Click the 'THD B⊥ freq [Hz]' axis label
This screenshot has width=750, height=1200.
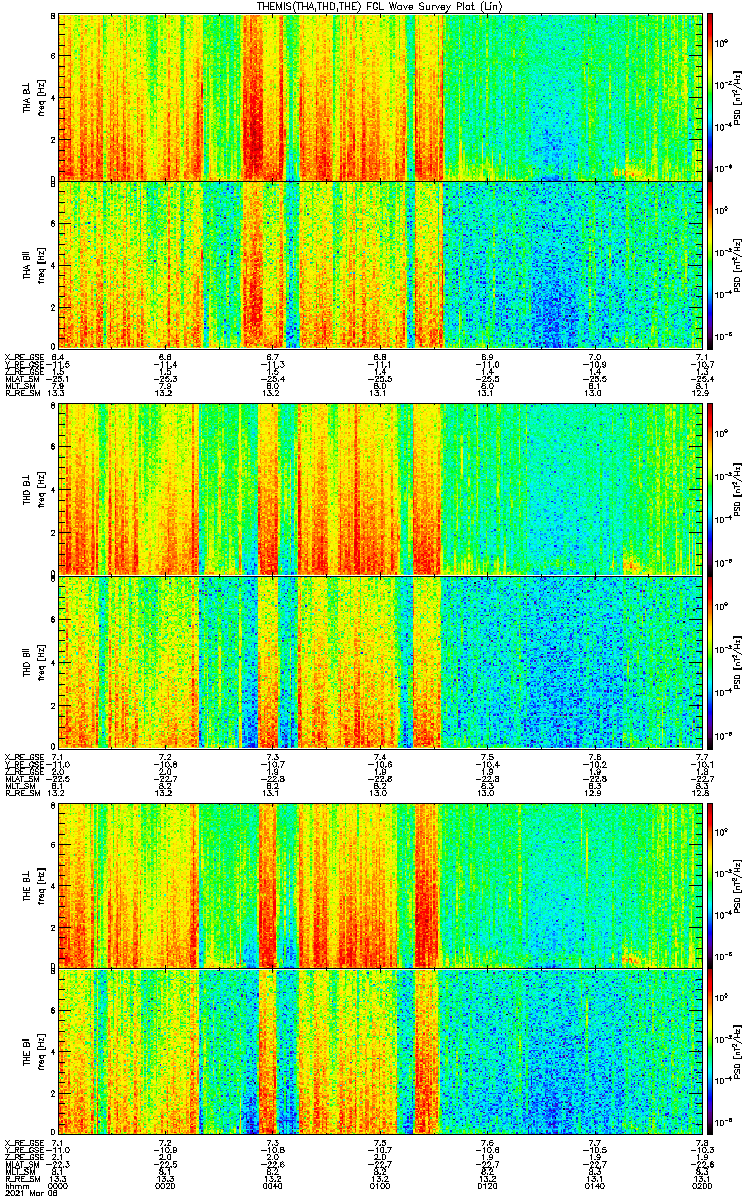pos(33,489)
